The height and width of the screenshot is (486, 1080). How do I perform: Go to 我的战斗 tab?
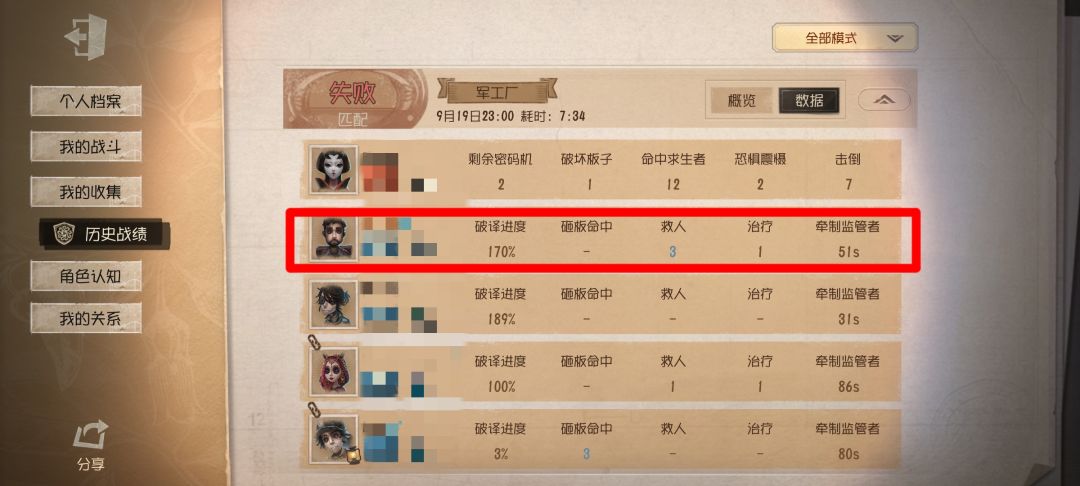[x=86, y=146]
